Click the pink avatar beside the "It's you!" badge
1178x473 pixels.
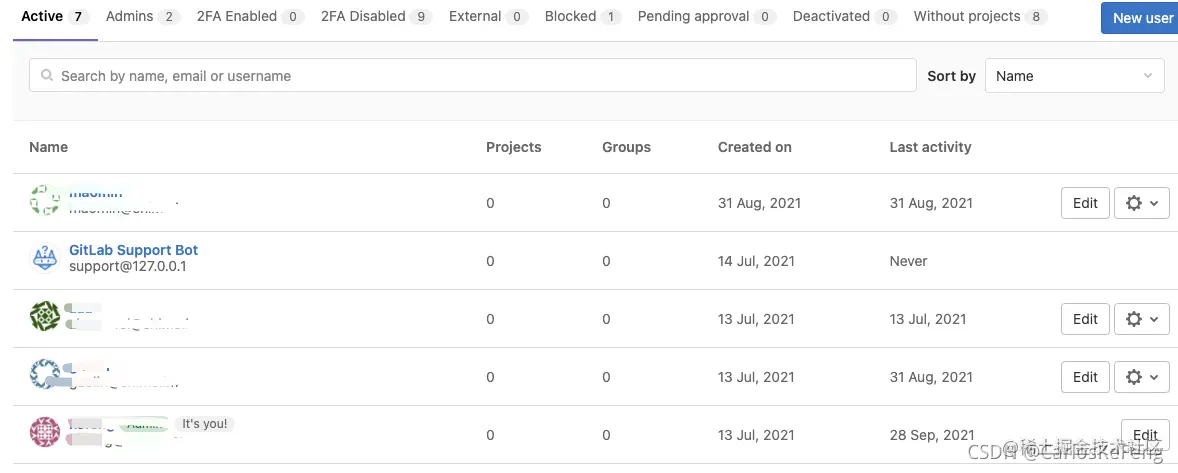pos(45,432)
